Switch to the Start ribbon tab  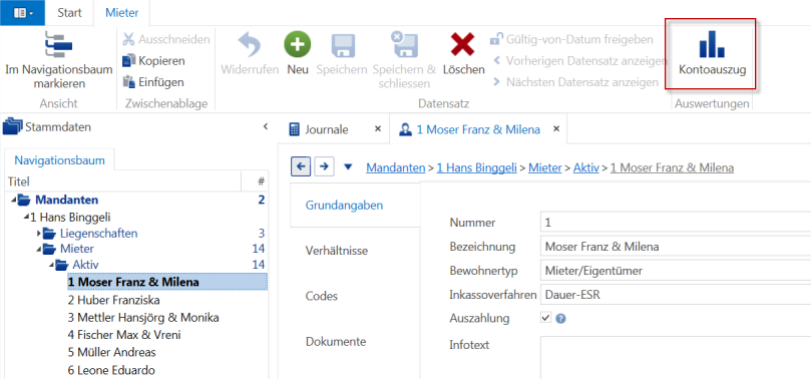[x=69, y=13]
